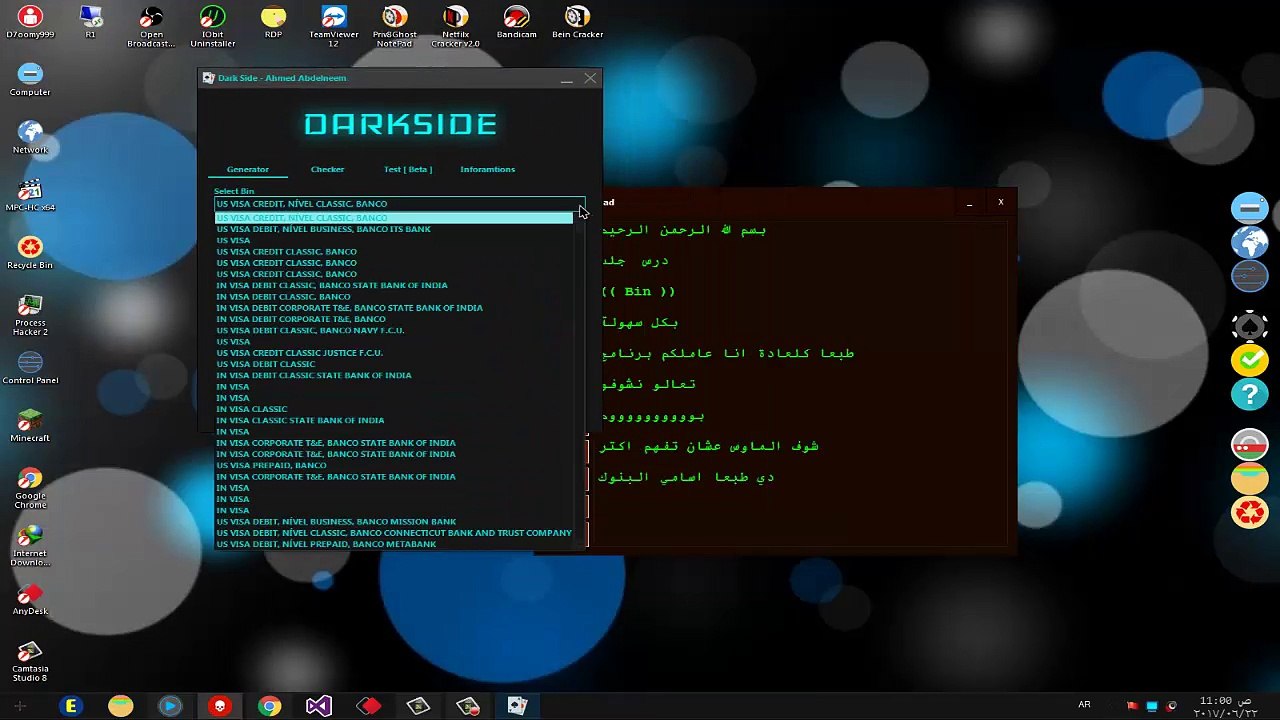Launch TeamViewer 12 from the desktop
Screen dimensions: 1280x720
(x=334, y=26)
